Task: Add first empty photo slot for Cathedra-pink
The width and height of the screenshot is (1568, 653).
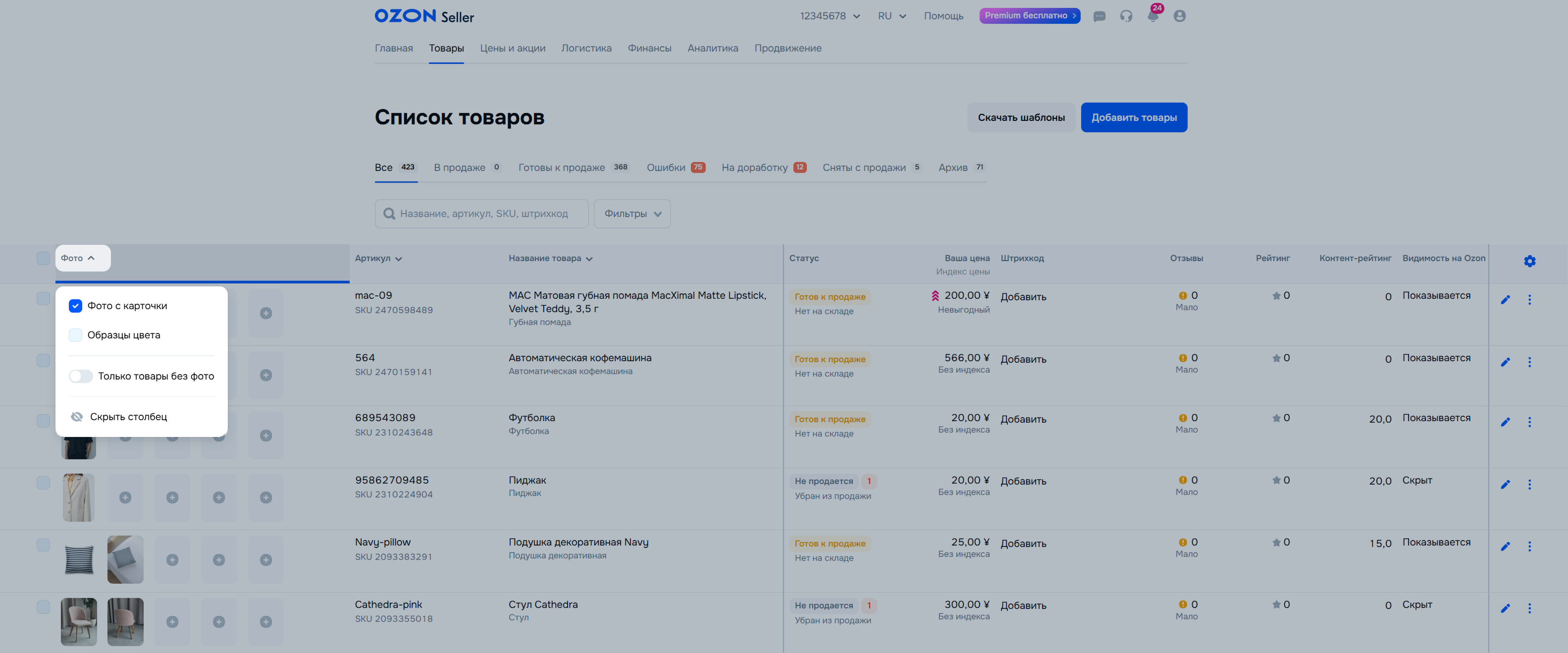Action: coord(172,622)
